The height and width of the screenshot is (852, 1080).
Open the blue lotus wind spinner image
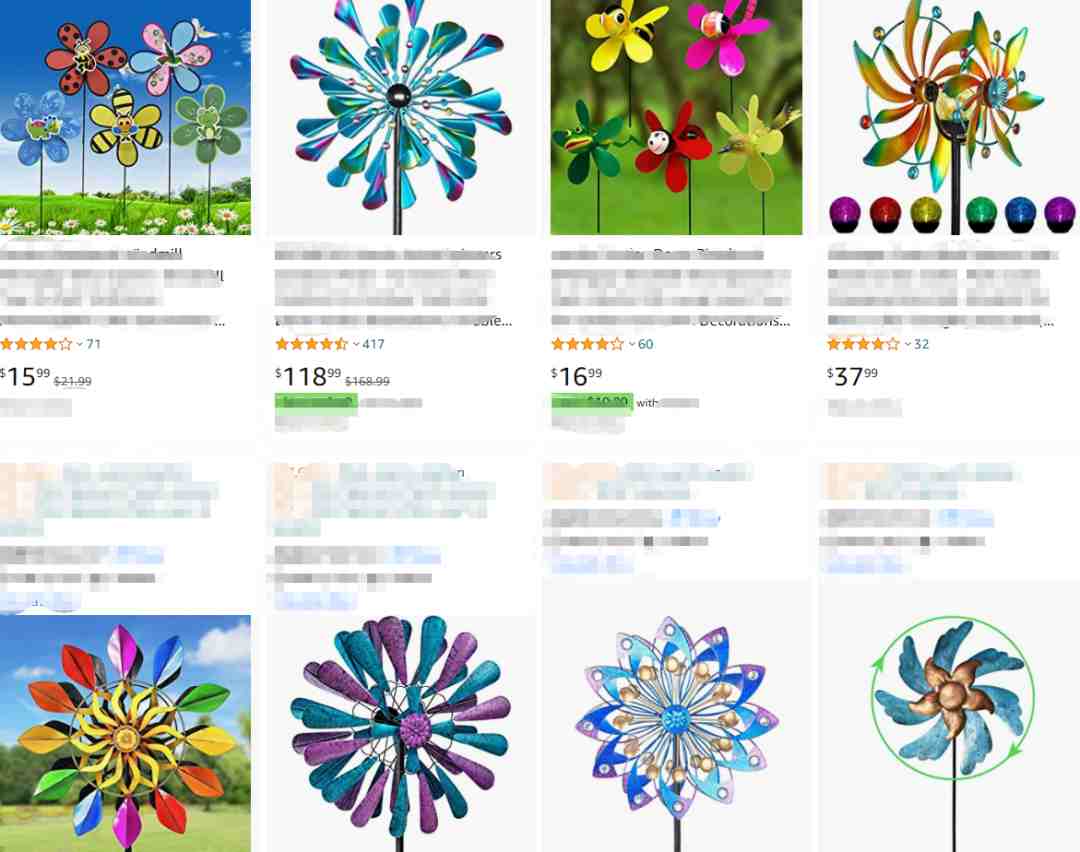pyautogui.click(x=676, y=734)
